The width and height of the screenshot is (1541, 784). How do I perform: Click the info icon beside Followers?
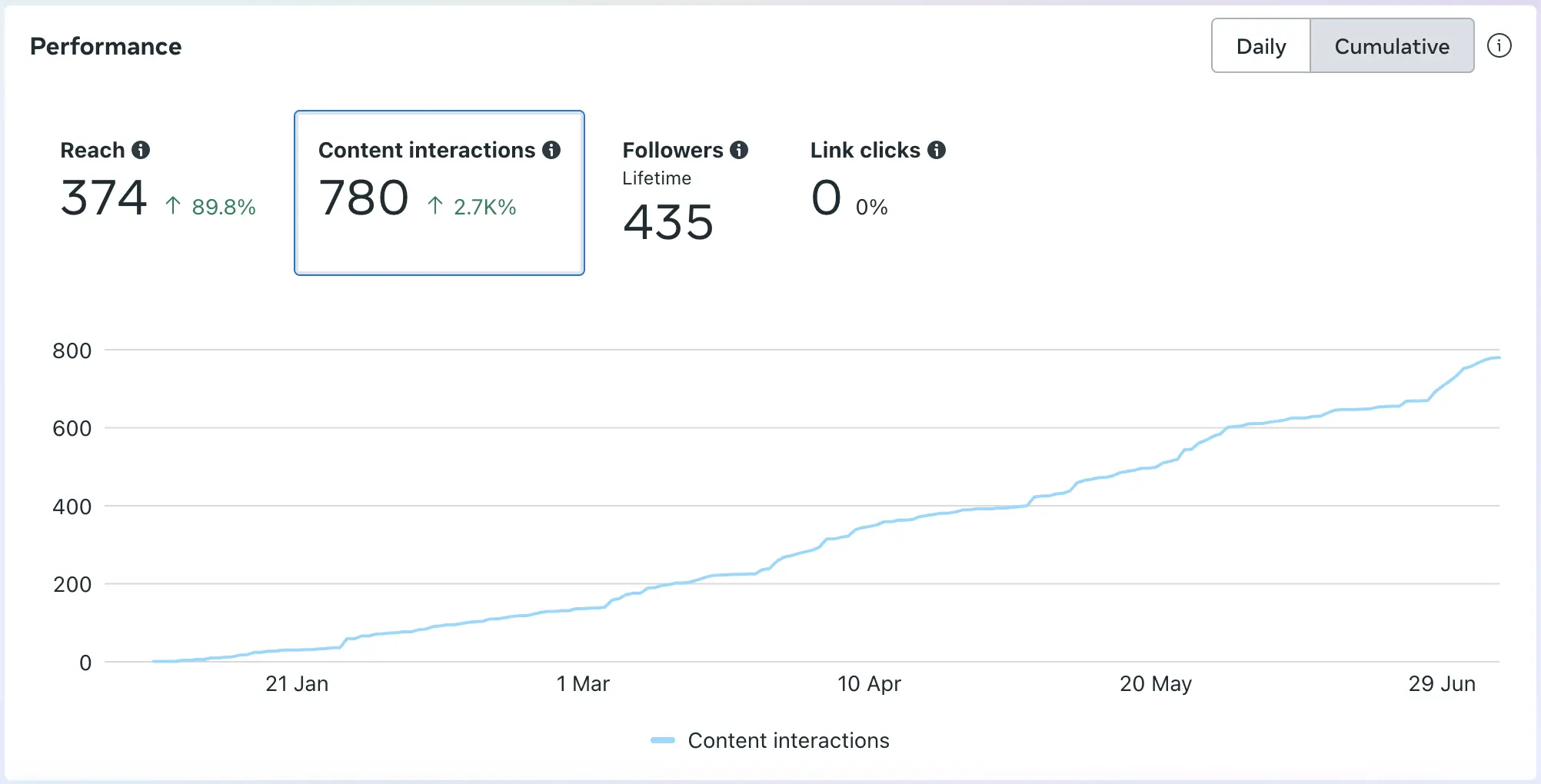click(739, 150)
